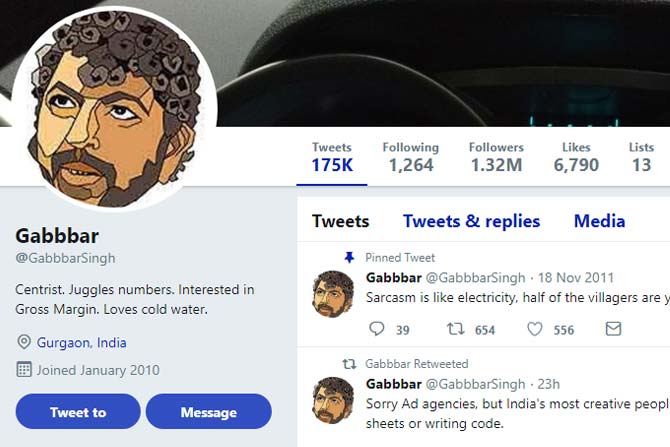Click the location pin icon near Gurgaon
This screenshot has width=670, height=447.
(x=24, y=343)
